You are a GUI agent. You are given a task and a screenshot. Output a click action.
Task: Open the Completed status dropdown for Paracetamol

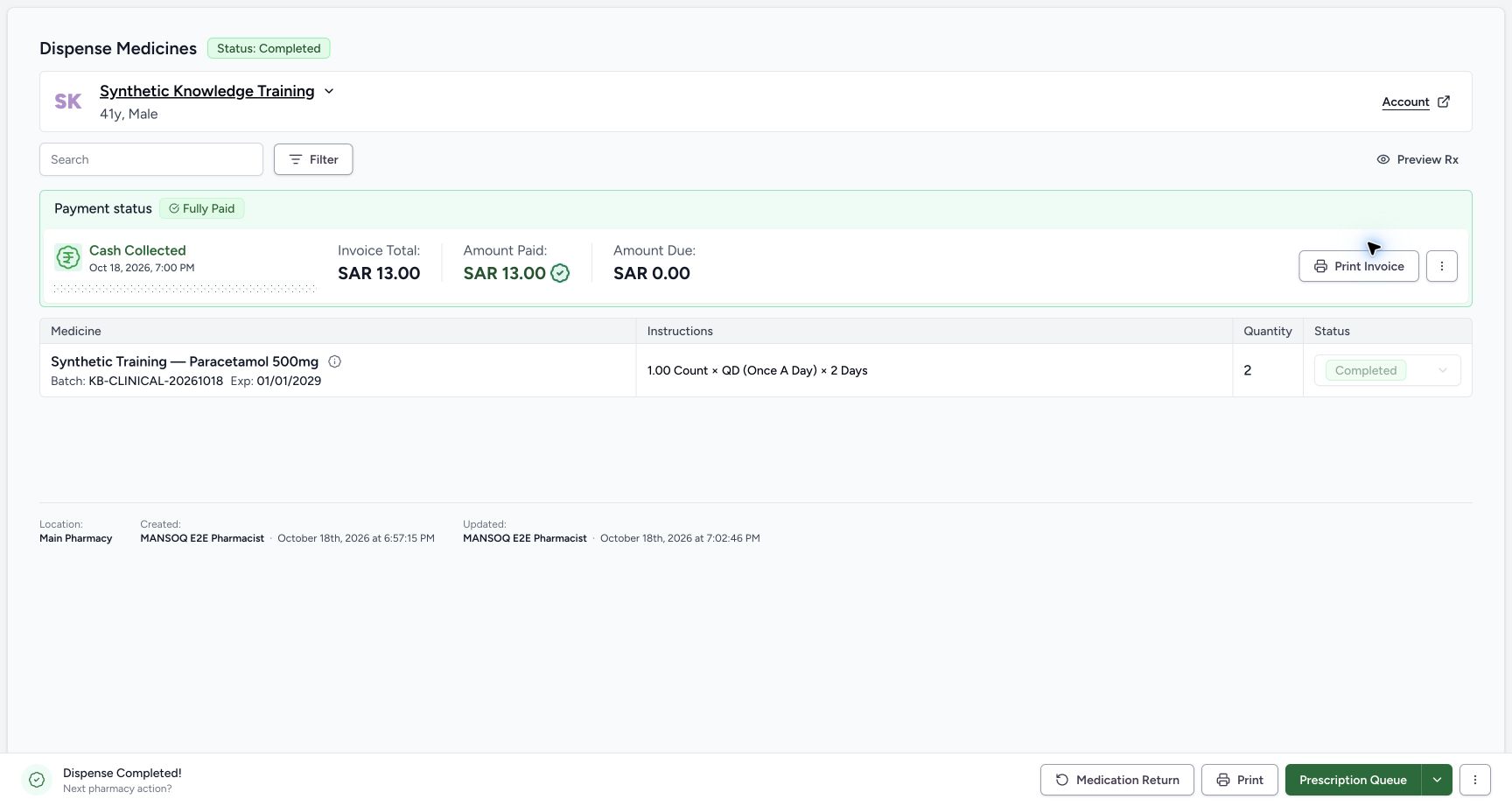(x=1388, y=370)
